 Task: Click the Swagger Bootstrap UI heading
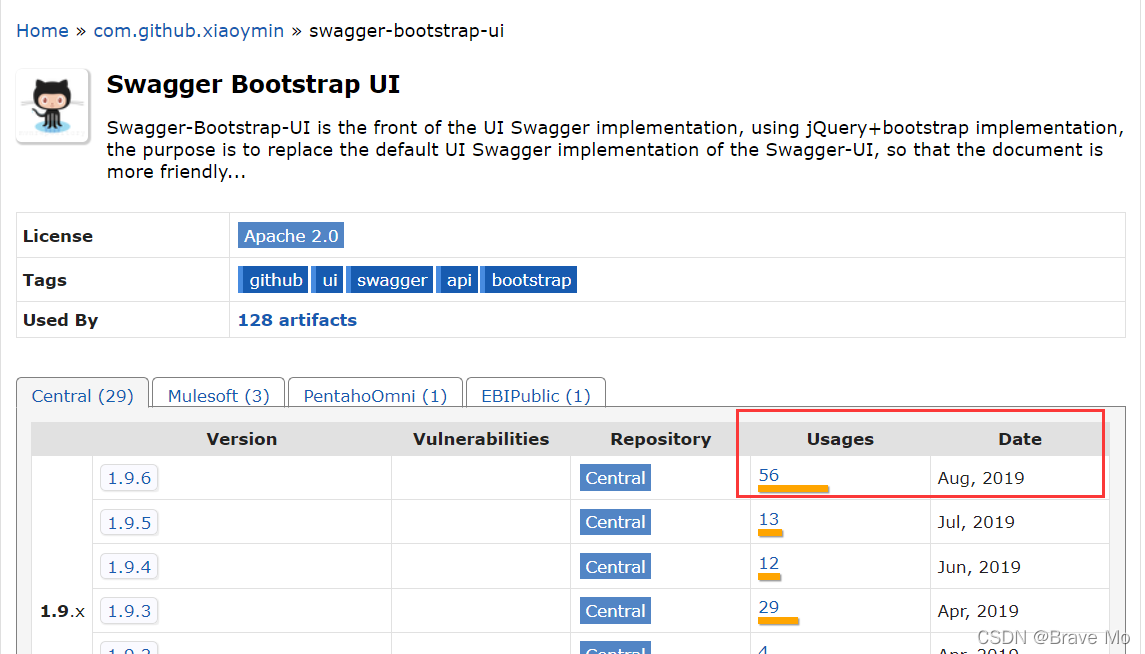(253, 84)
